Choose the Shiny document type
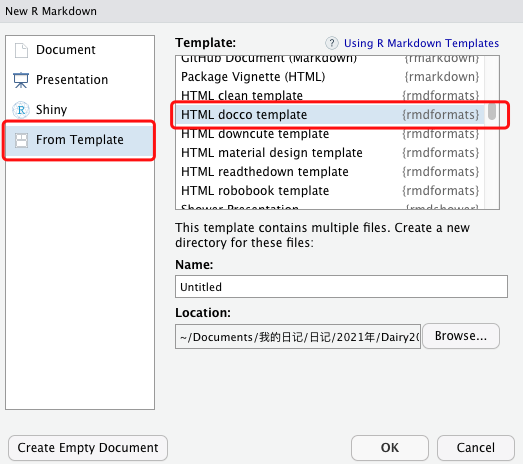Image resolution: width=523 pixels, height=464 pixels. tap(80, 110)
